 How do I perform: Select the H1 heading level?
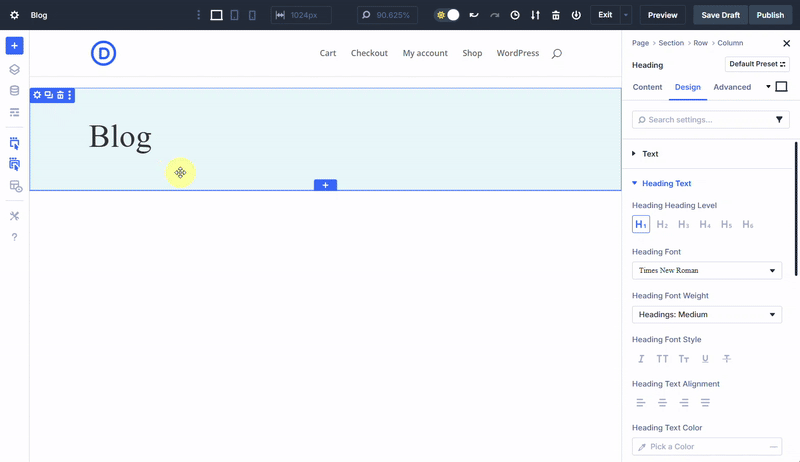pyautogui.click(x=641, y=224)
